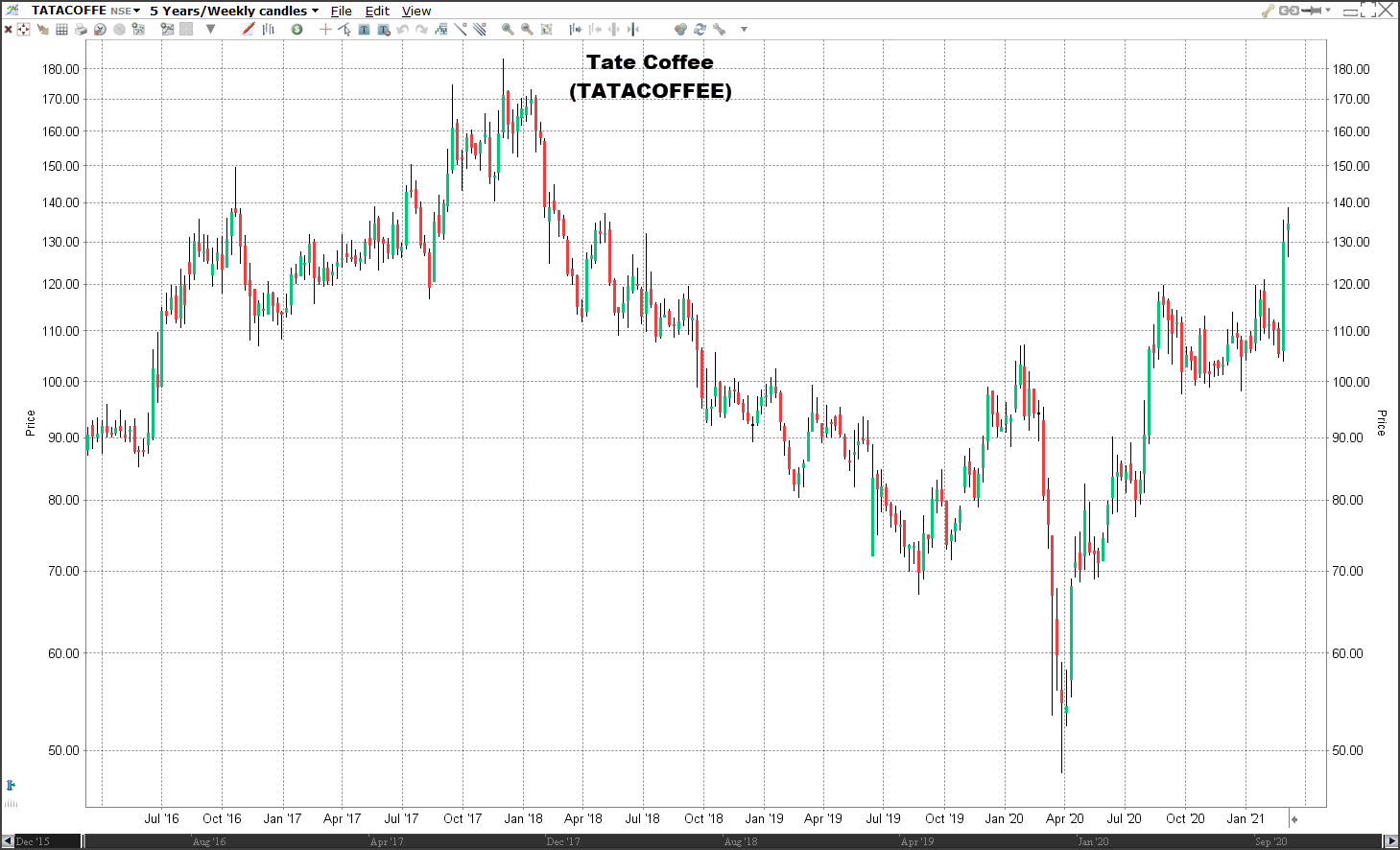Viewport: 1400px width, 850px height.
Task: Click the wrench tools icon in main toolbar
Action: [719, 29]
